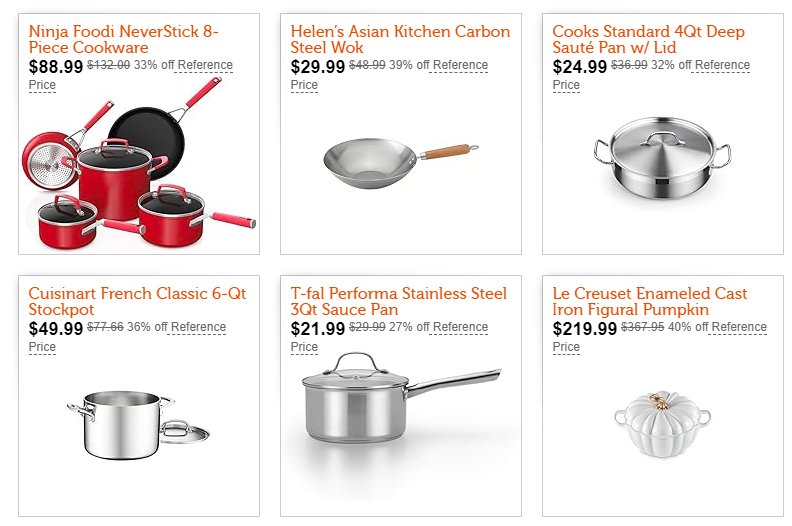This screenshot has height=526, width=792.
Task: Click the $219.99 price on Le Creuset card
Action: tap(584, 329)
